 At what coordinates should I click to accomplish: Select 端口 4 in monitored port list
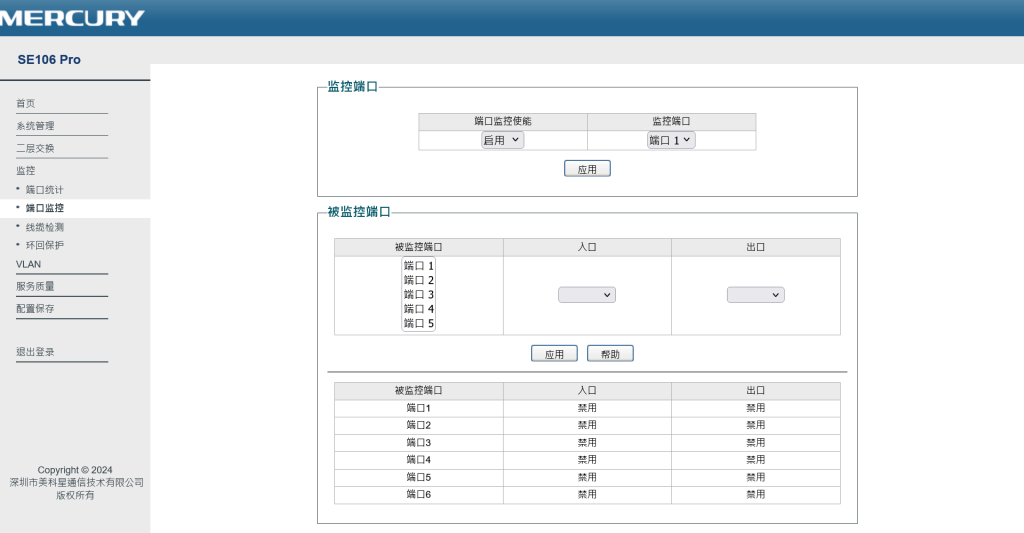click(419, 308)
